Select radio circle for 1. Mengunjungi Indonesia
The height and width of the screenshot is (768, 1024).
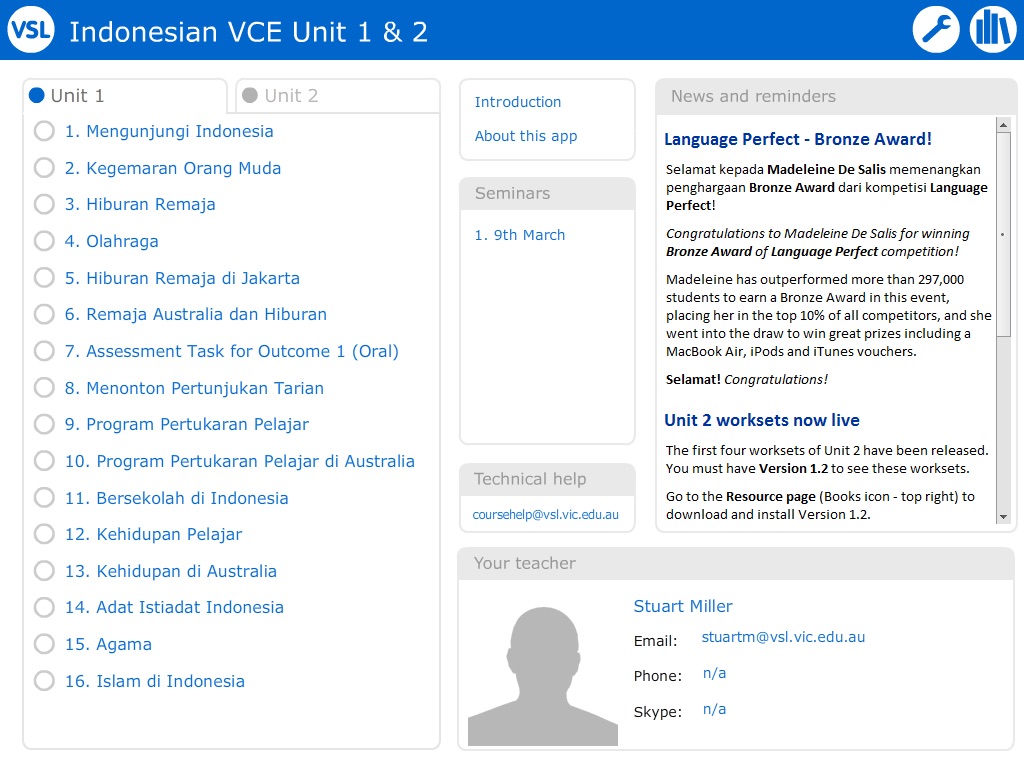[x=44, y=131]
